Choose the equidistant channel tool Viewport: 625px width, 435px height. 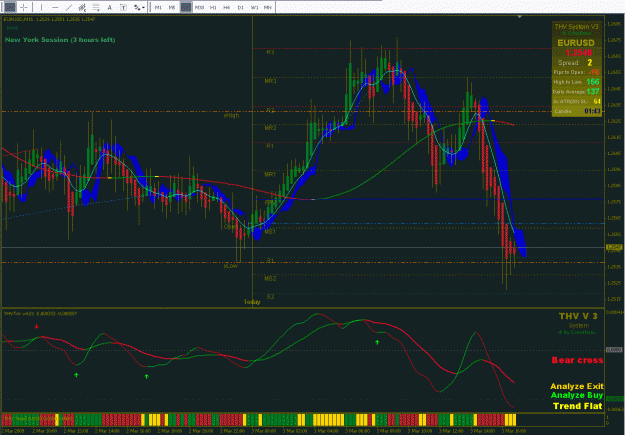[x=82, y=7]
